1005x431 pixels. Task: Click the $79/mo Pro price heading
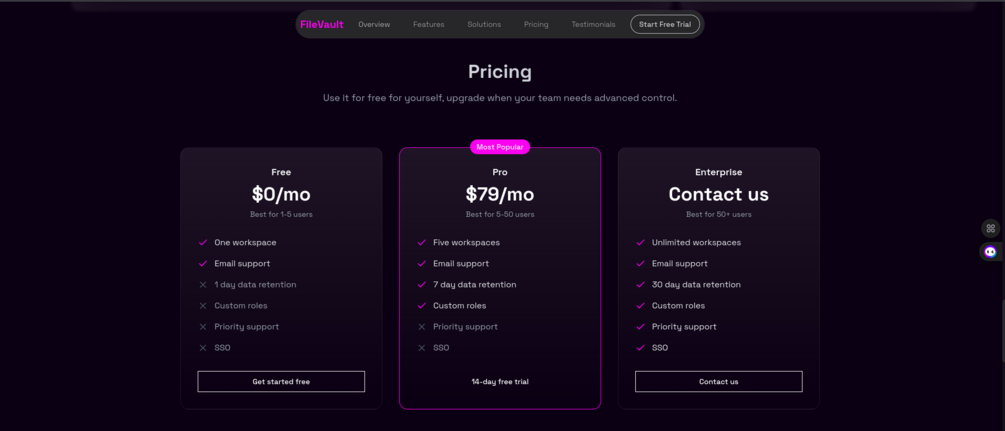point(500,194)
